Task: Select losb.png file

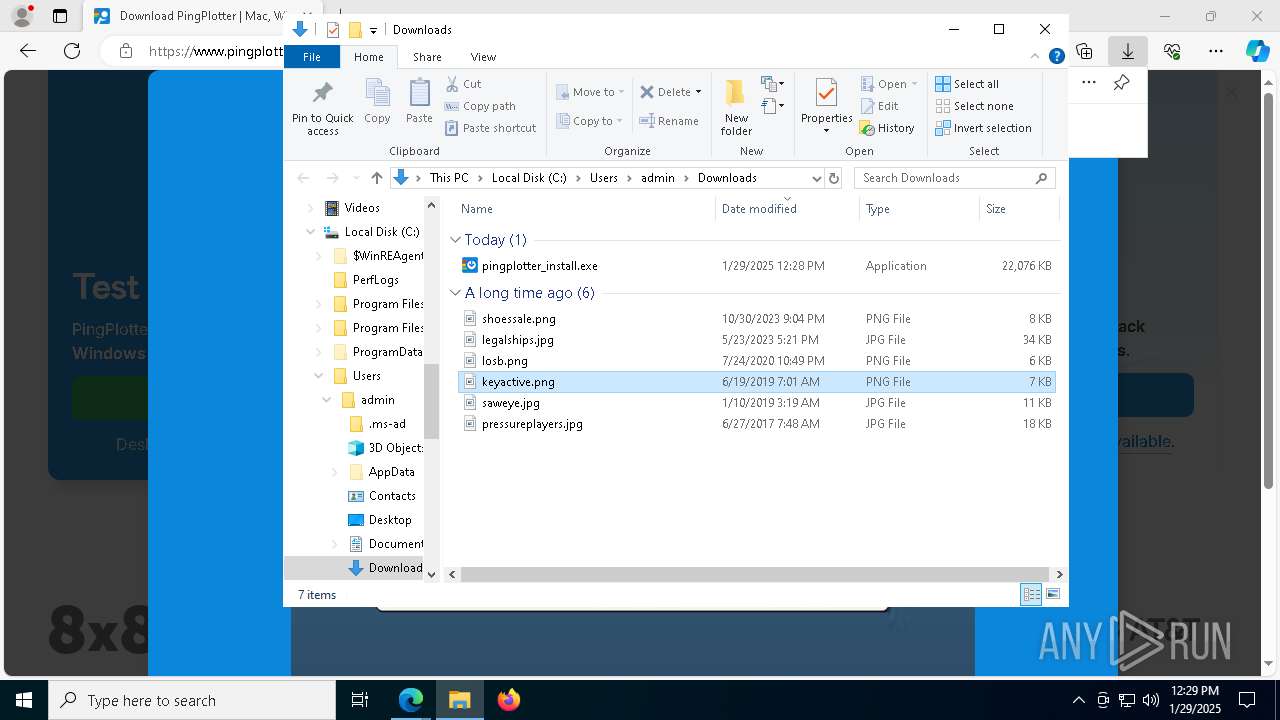Action: pyautogui.click(x=756, y=361)
